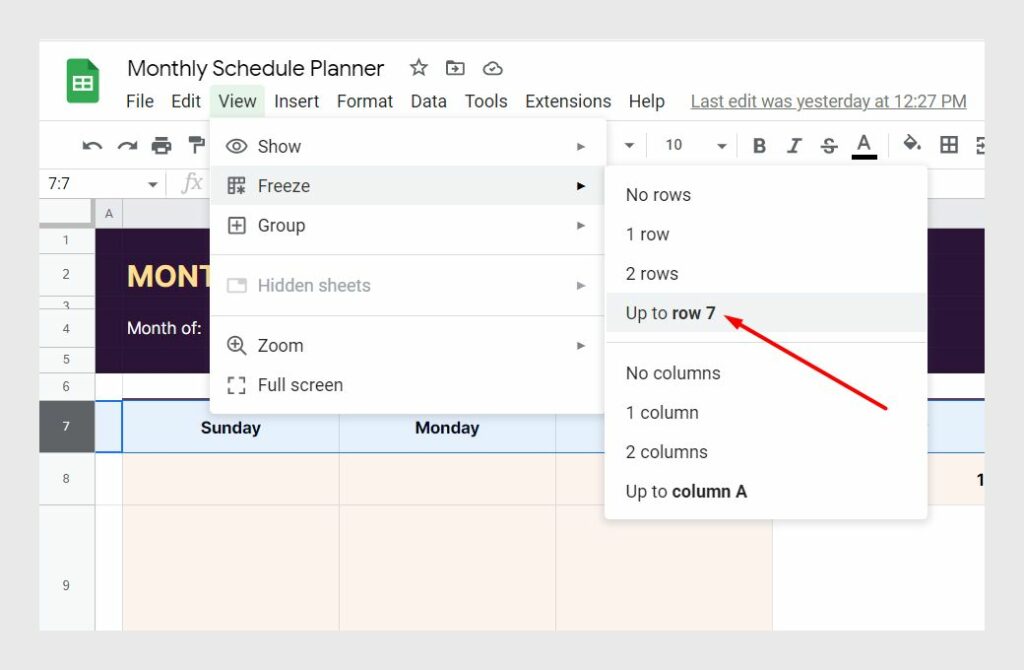1024x670 pixels.
Task: Open the Format menu
Action: pos(364,101)
